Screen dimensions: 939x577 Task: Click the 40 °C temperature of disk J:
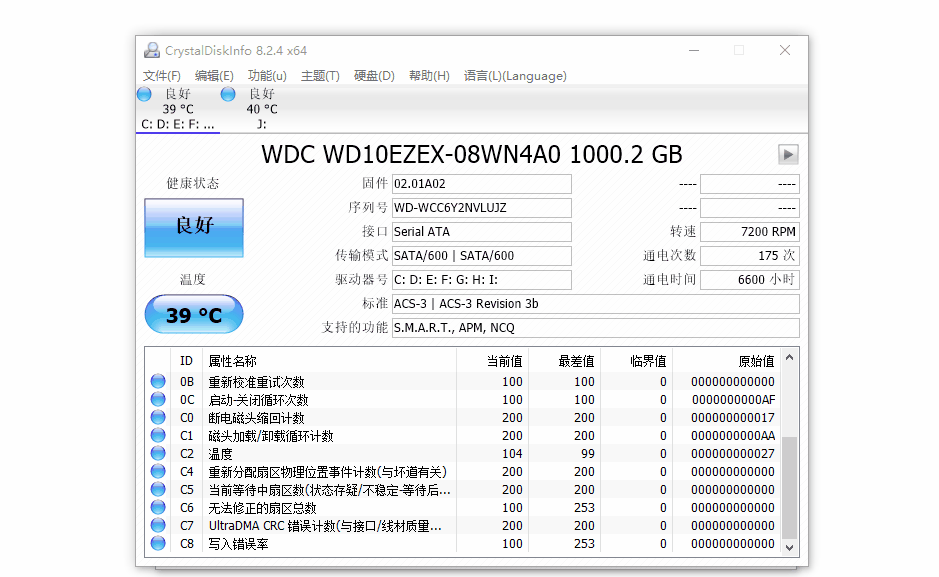[262, 109]
